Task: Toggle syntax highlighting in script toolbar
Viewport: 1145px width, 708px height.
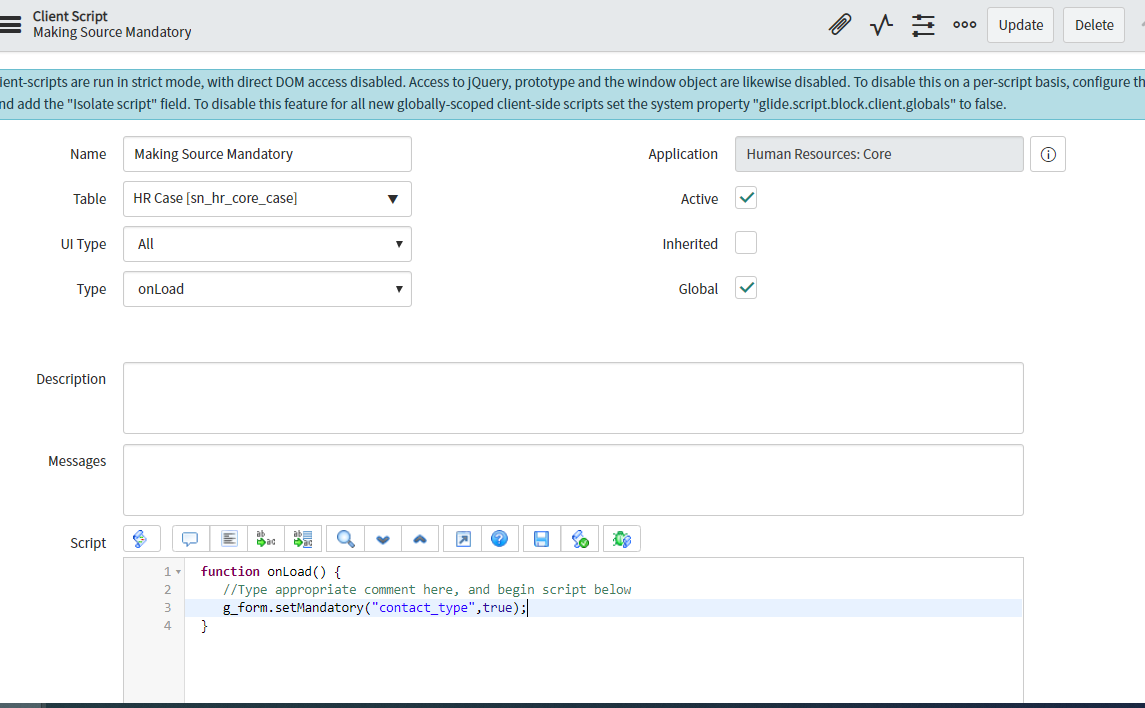Action: [x=141, y=539]
